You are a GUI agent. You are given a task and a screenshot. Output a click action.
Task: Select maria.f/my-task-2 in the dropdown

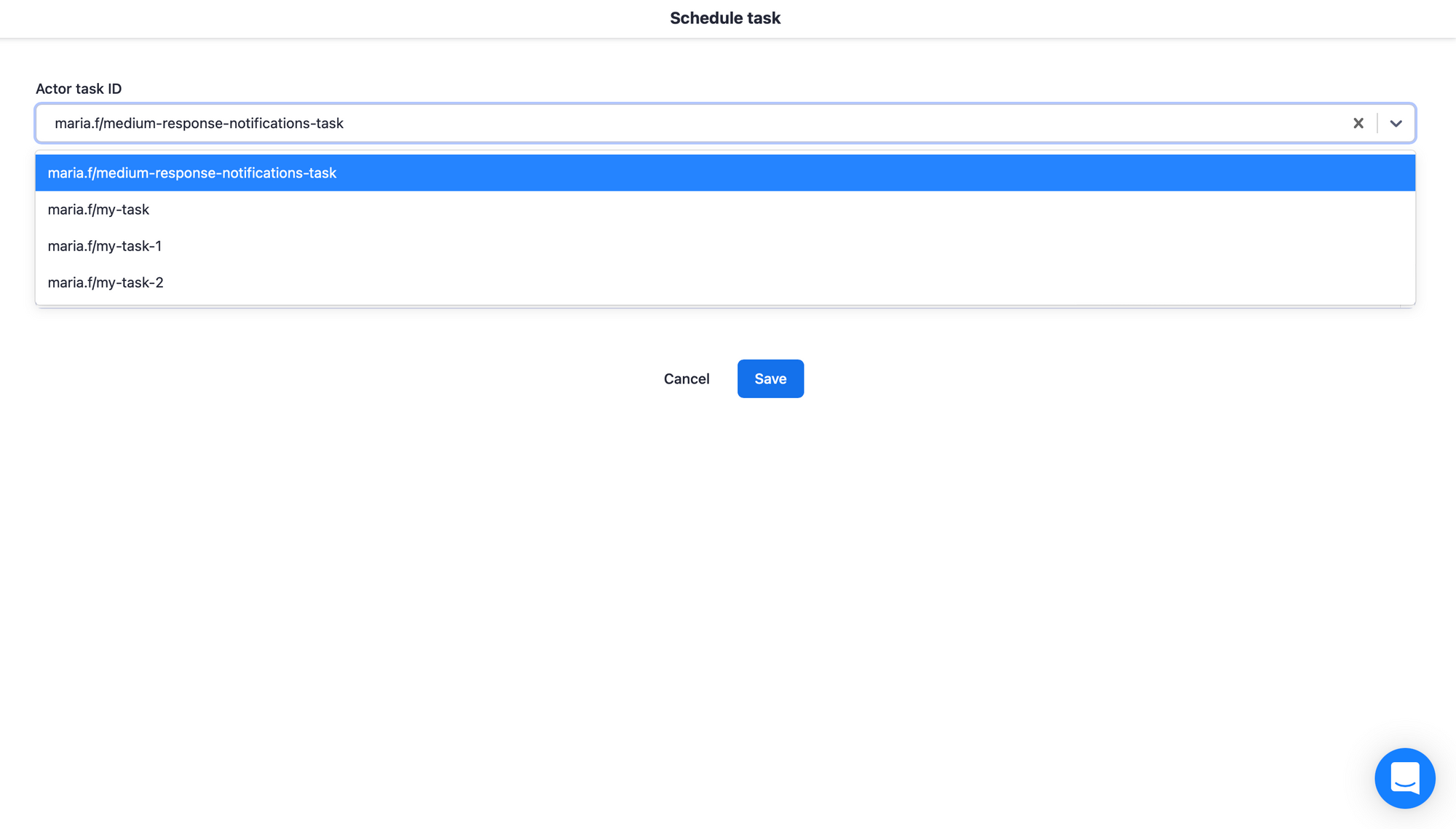pyautogui.click(x=106, y=282)
